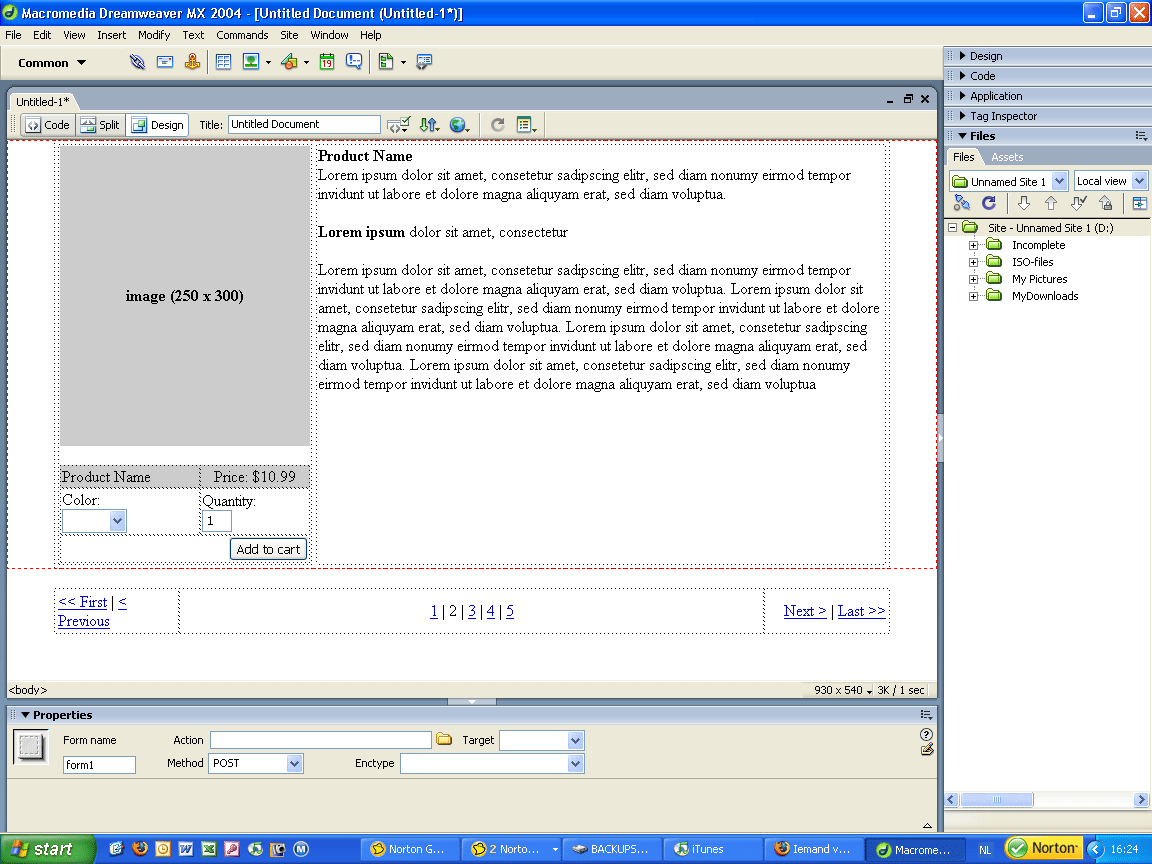Switch to Code view

click(x=47, y=125)
